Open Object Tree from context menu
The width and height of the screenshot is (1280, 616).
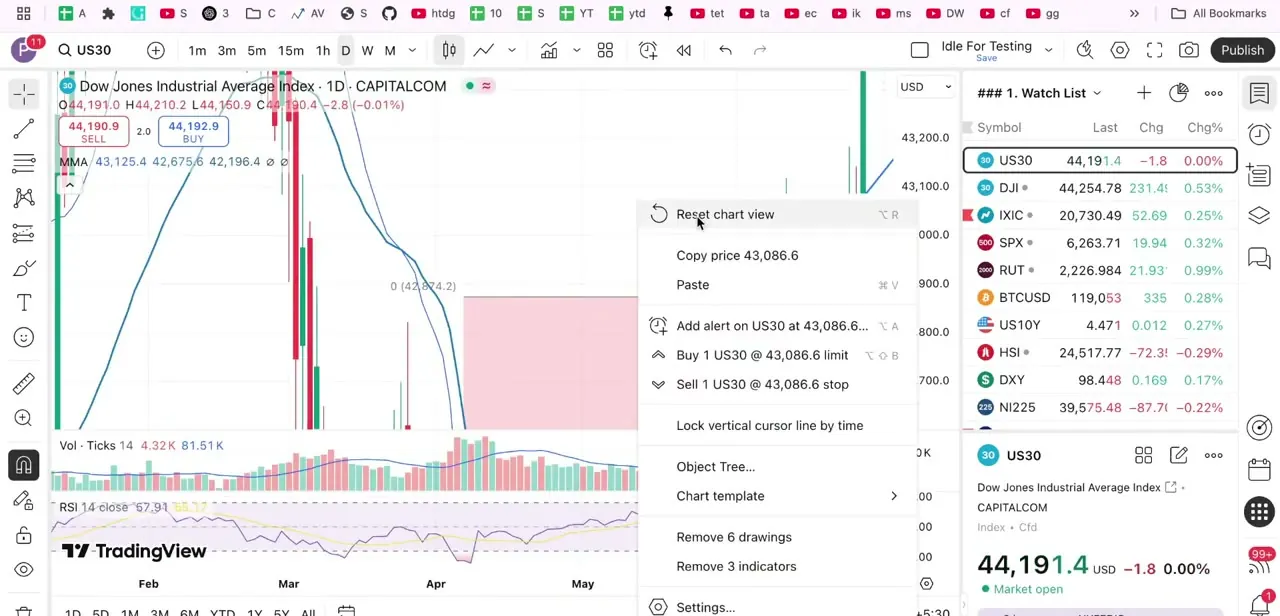point(778,466)
